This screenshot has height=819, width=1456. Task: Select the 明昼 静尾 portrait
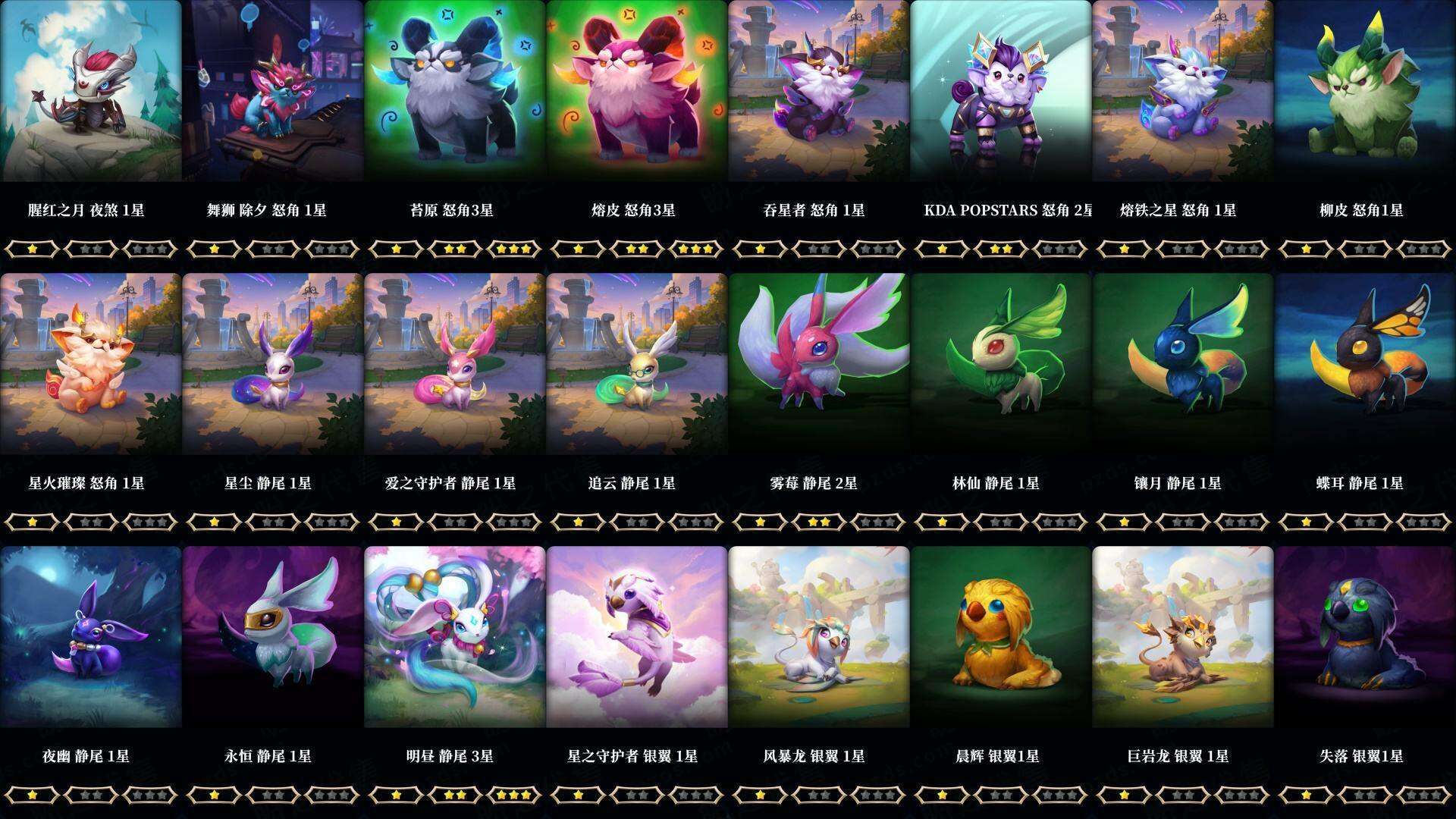point(455,637)
